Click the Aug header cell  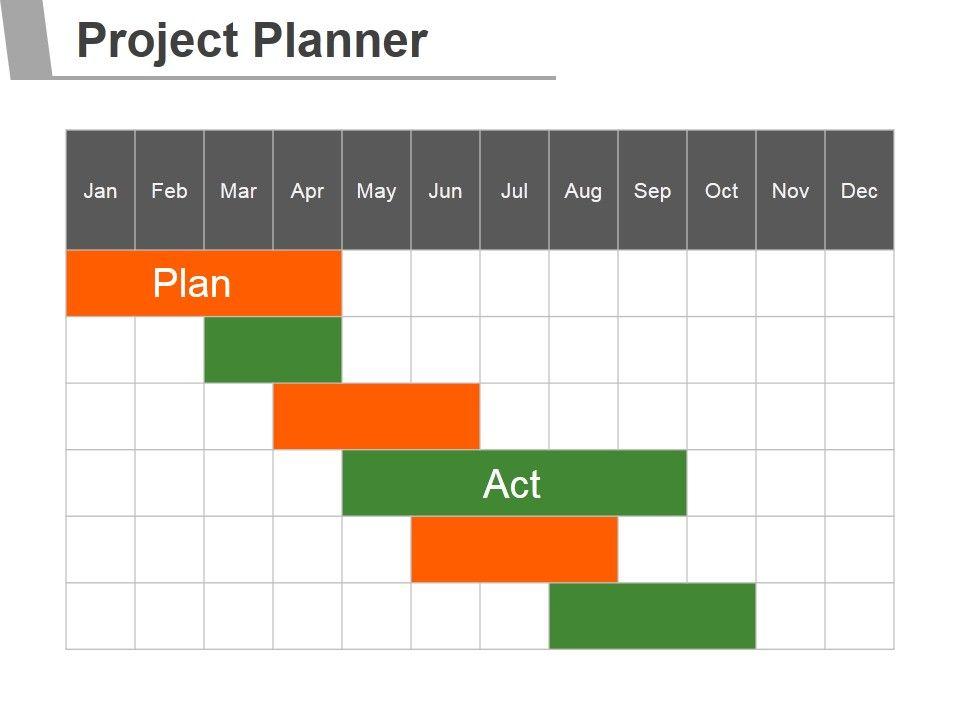(x=583, y=190)
